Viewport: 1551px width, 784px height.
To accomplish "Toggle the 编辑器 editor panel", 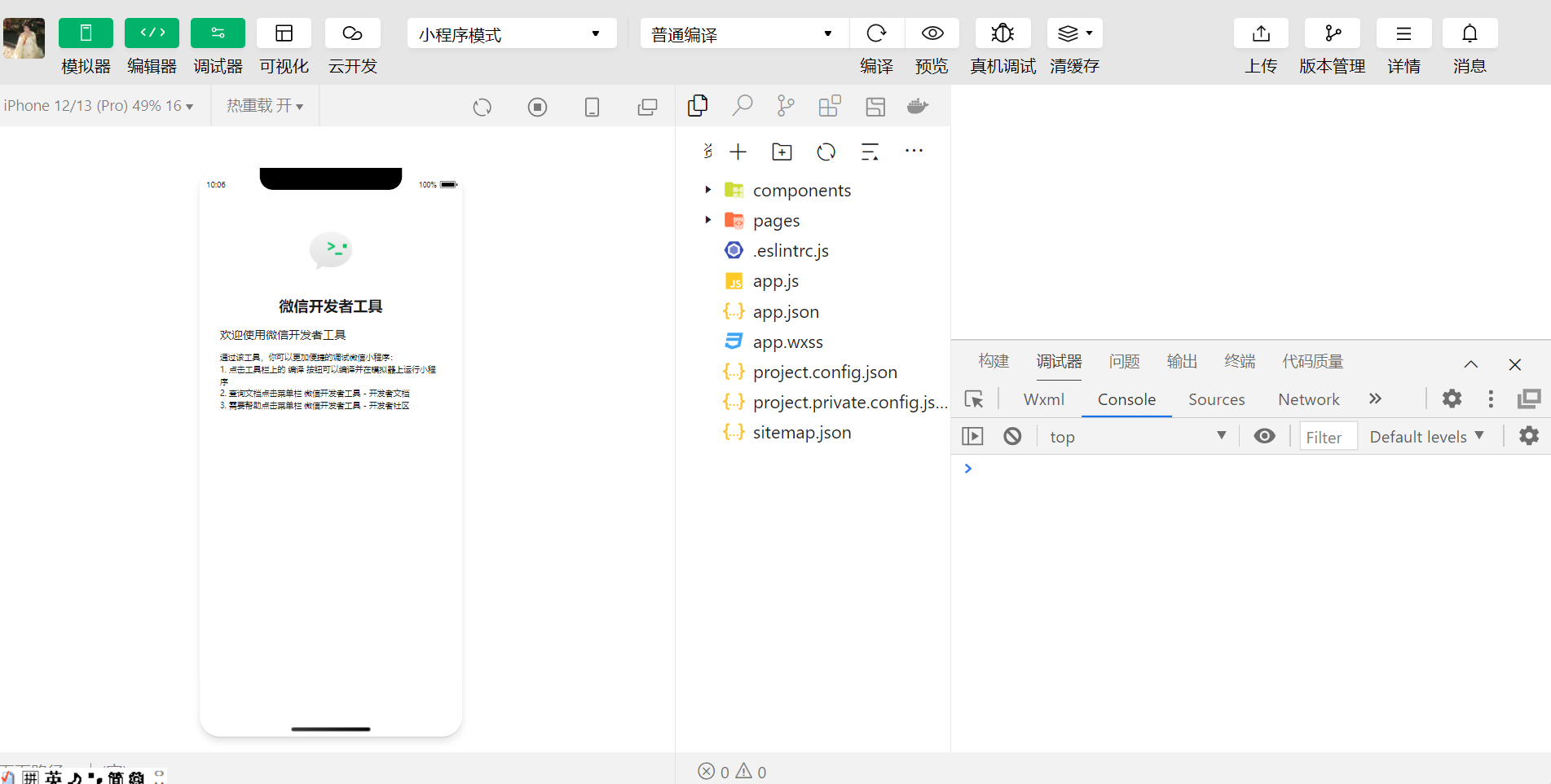I will coord(152,33).
